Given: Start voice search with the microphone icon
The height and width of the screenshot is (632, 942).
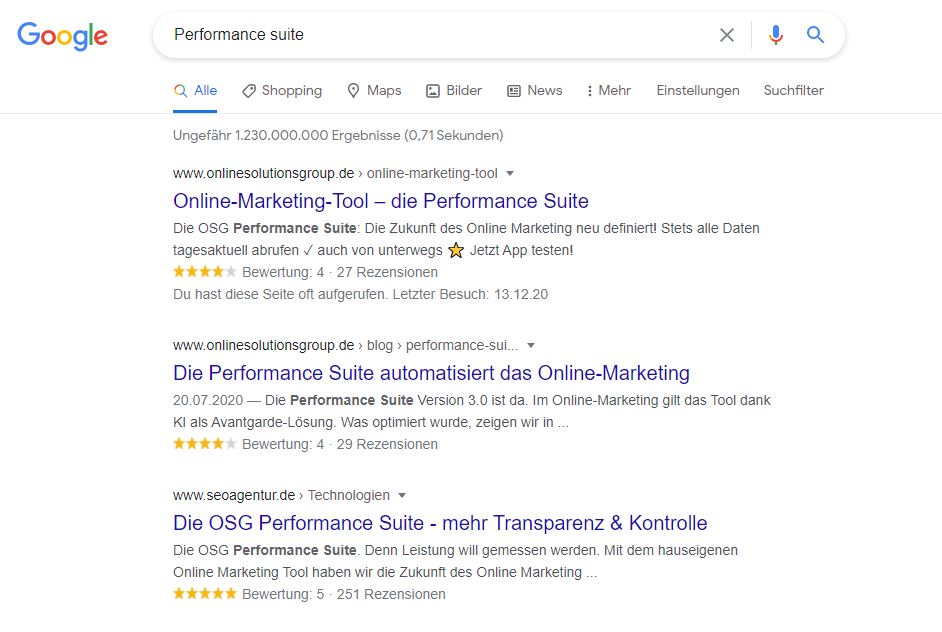Looking at the screenshot, I should pos(776,35).
